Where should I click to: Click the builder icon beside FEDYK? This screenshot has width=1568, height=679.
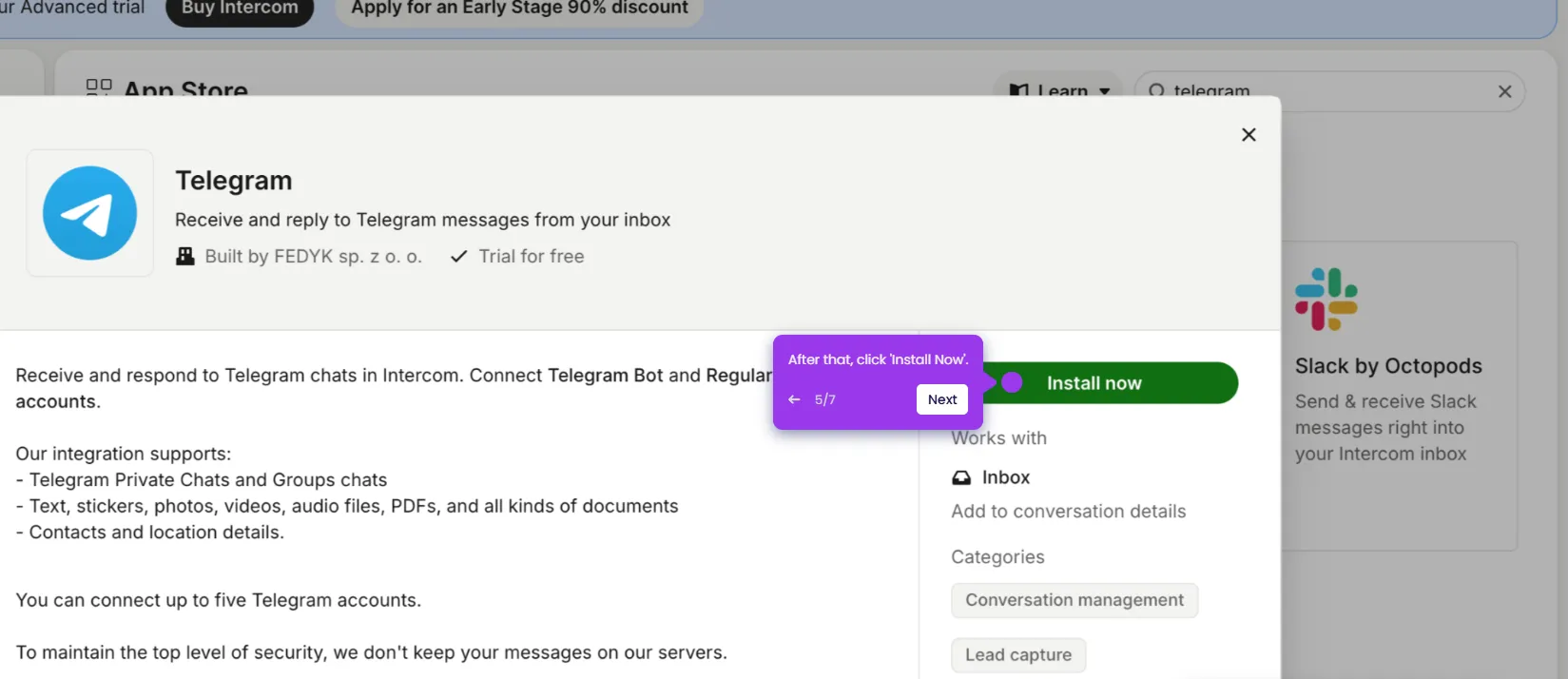(184, 256)
